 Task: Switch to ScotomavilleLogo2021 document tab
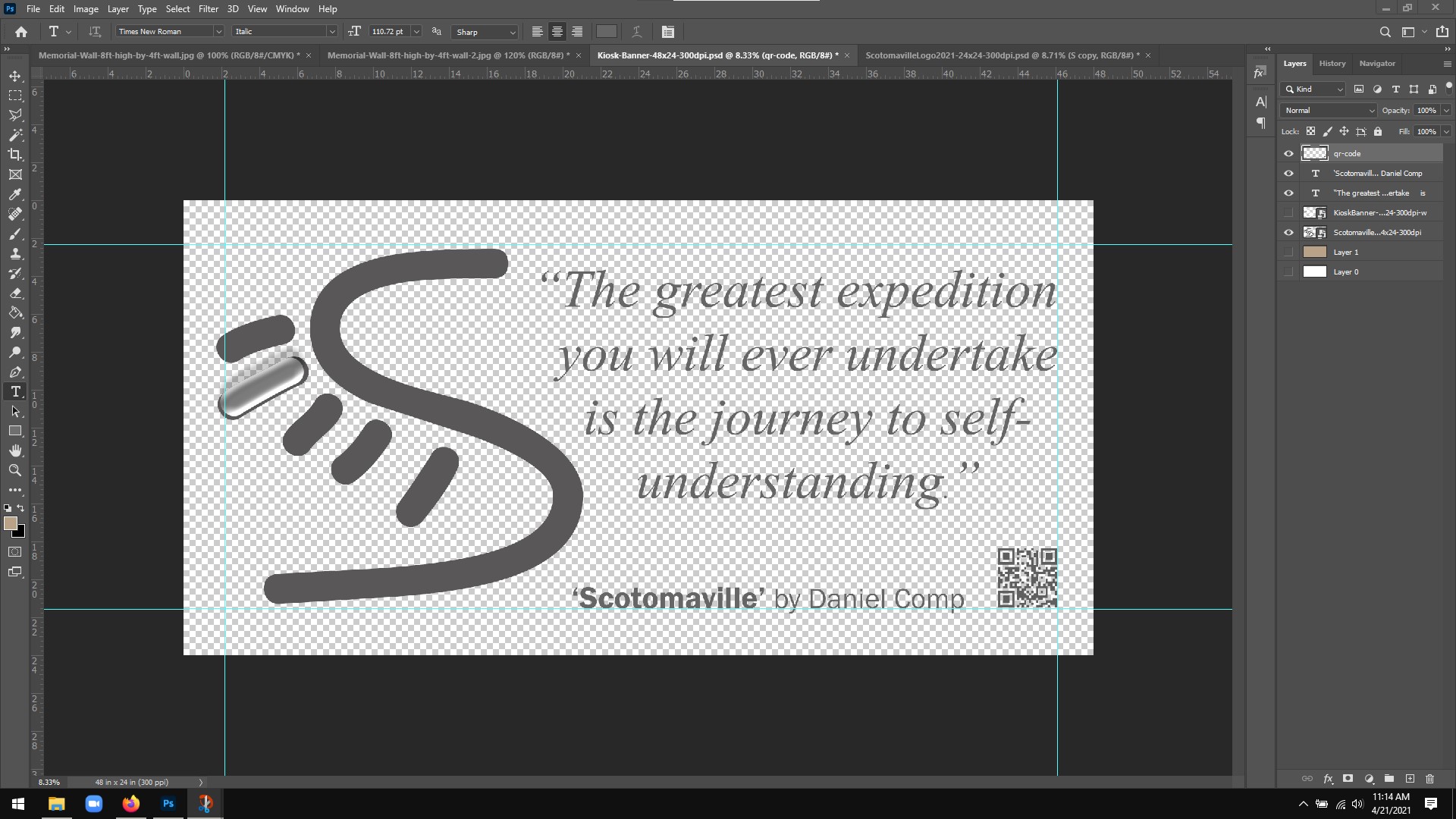tap(1002, 55)
